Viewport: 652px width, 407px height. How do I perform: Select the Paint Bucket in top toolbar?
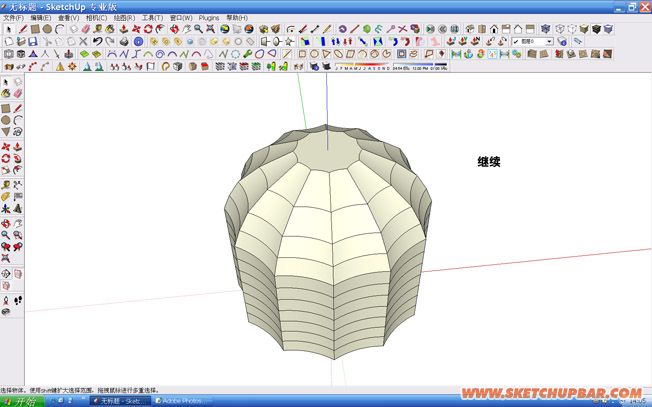(x=110, y=29)
